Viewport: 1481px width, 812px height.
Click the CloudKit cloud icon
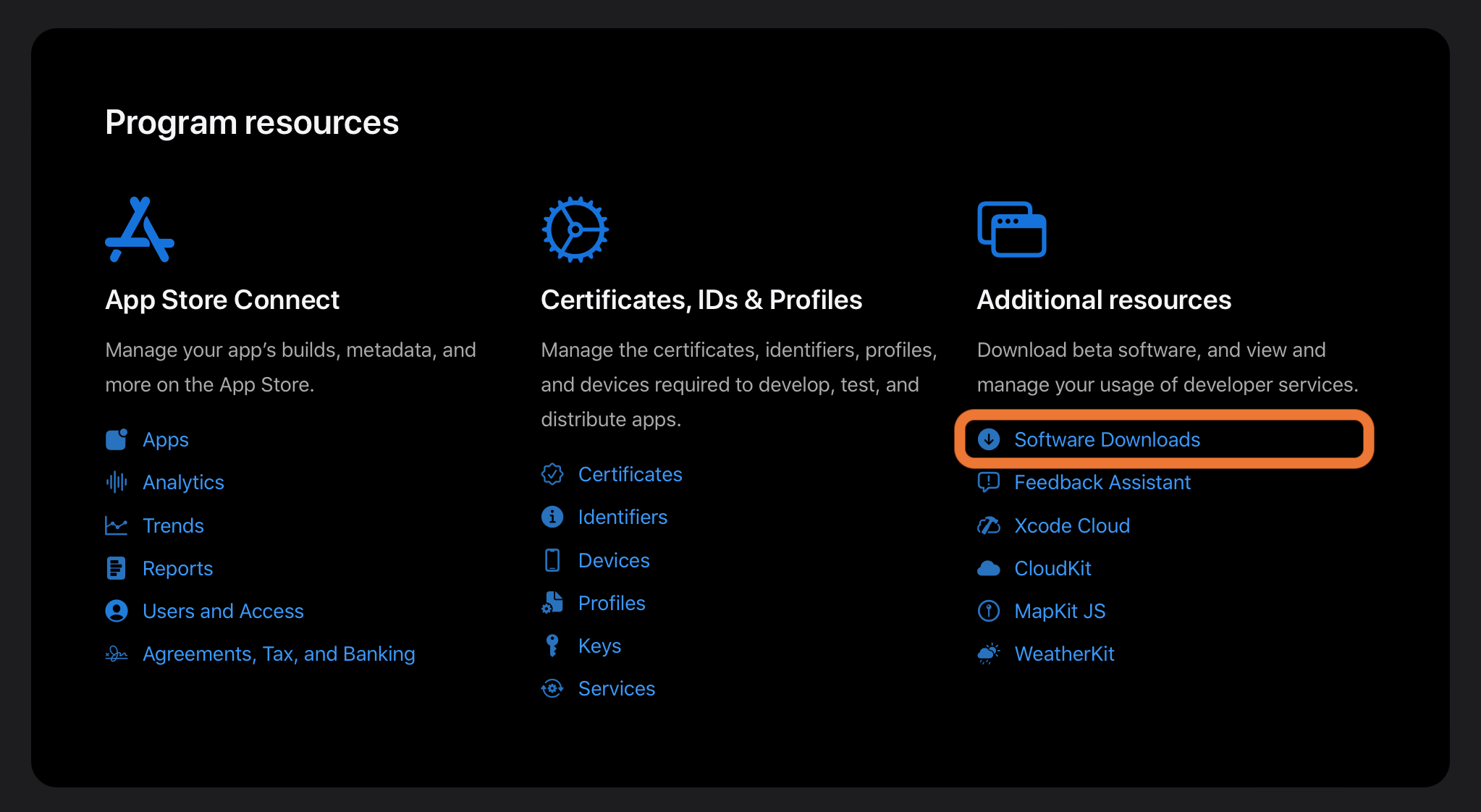click(989, 569)
